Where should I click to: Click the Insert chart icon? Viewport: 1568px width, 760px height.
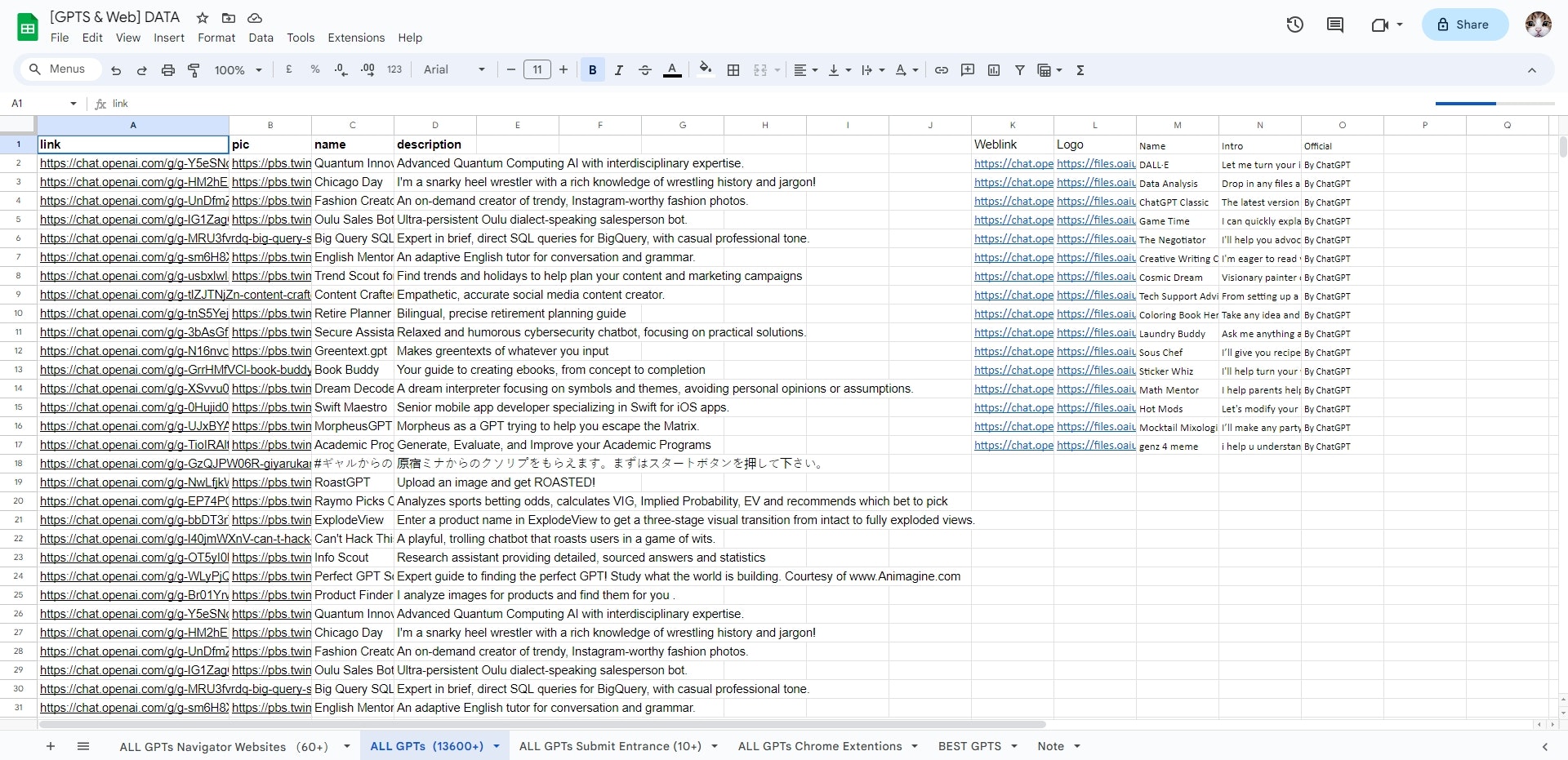coord(994,70)
